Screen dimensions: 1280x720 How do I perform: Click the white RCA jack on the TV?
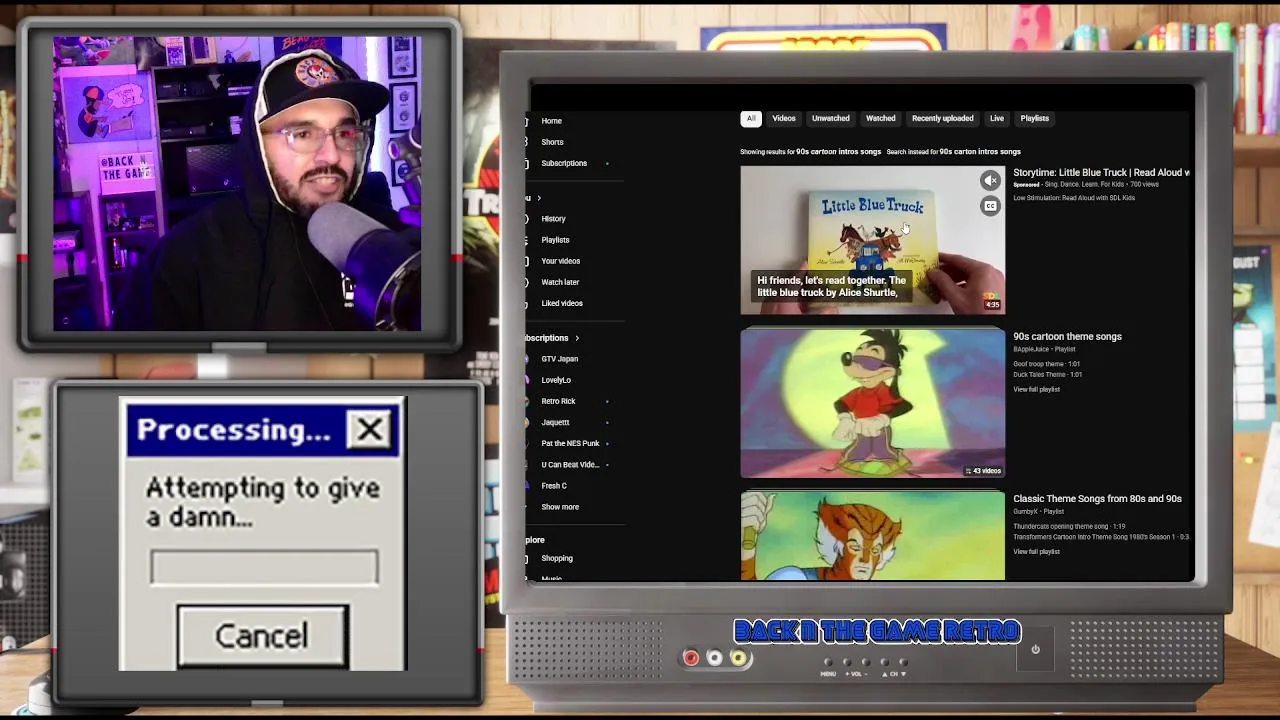click(714, 658)
